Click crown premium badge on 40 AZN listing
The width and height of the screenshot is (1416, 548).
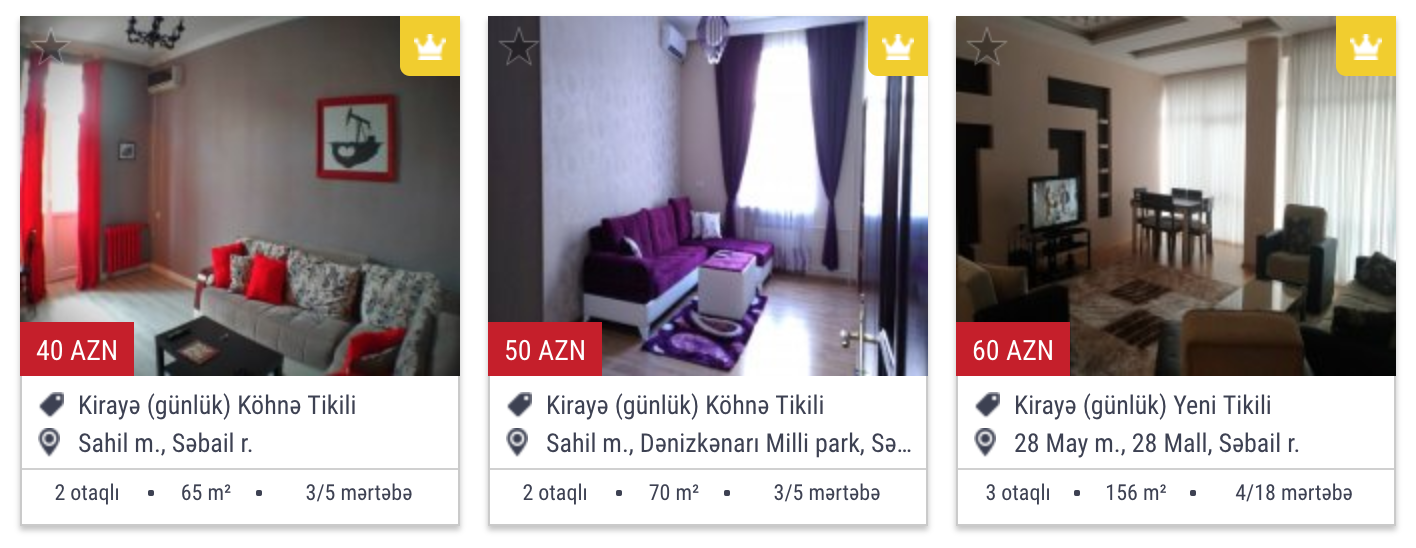(430, 46)
